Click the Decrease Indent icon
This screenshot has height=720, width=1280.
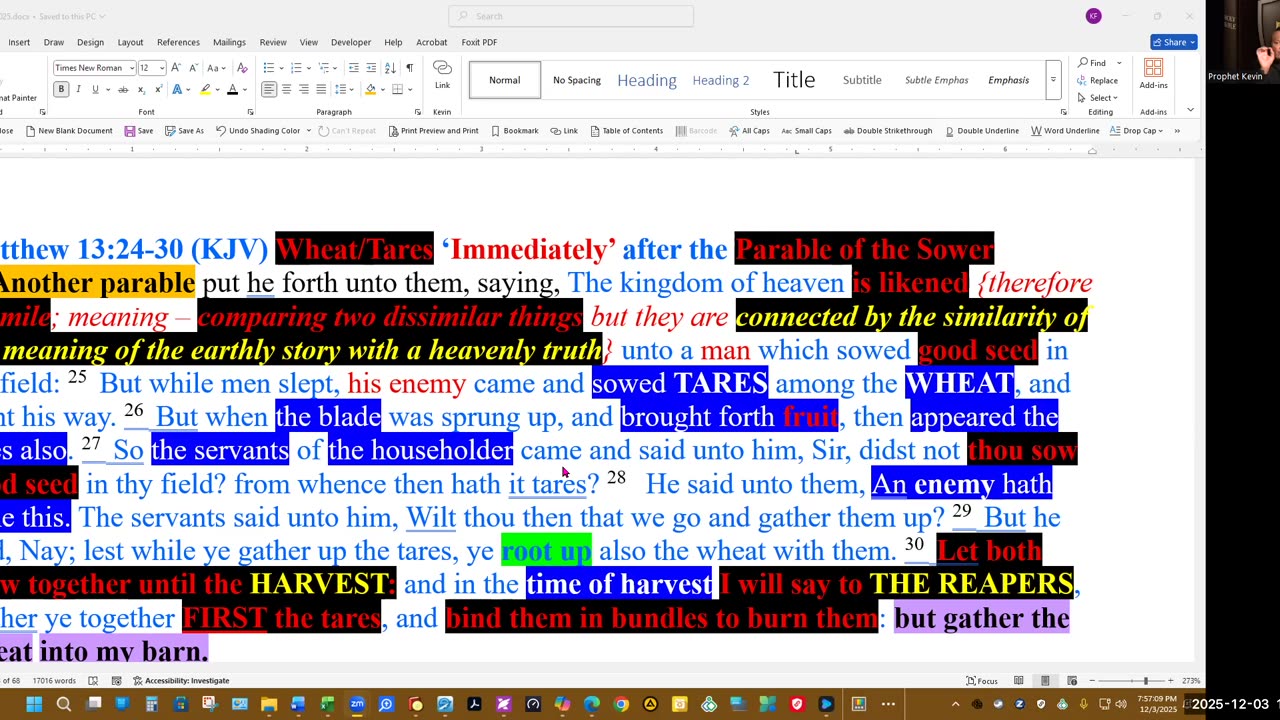[x=353, y=68]
